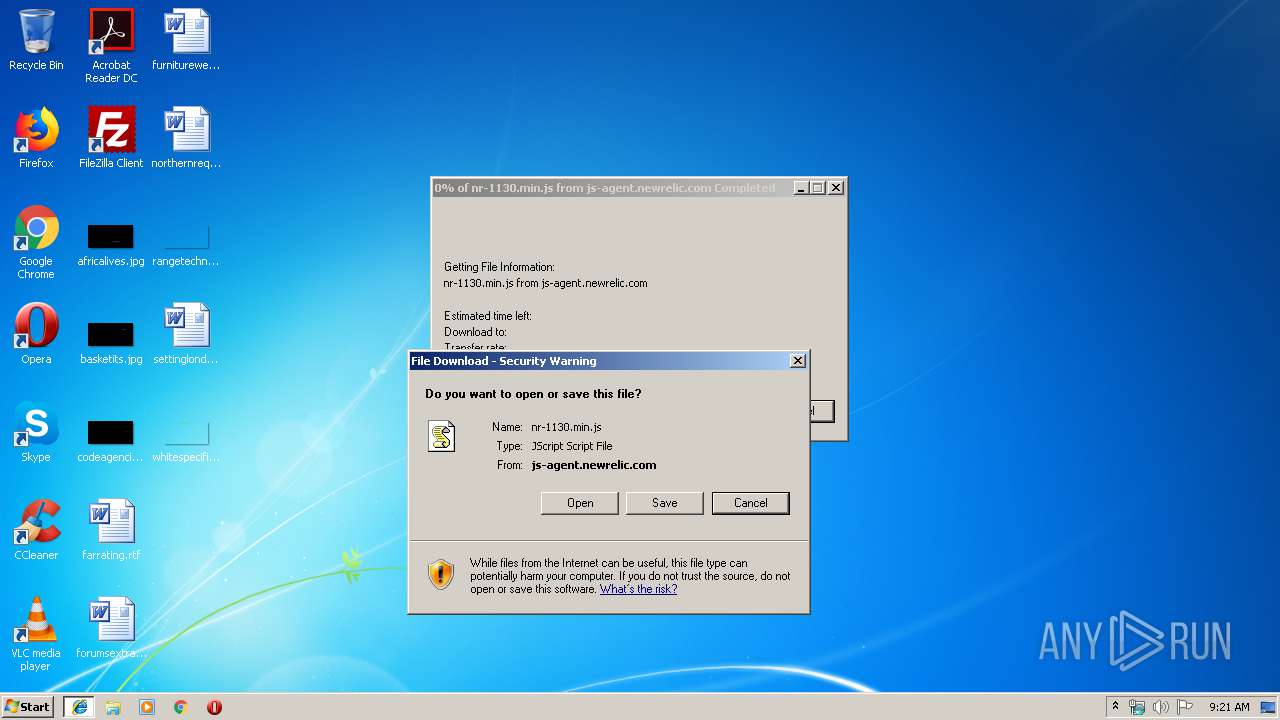Click "Getting File Information:" in progress window
Image resolution: width=1280 pixels, height=720 pixels.
click(x=499, y=267)
